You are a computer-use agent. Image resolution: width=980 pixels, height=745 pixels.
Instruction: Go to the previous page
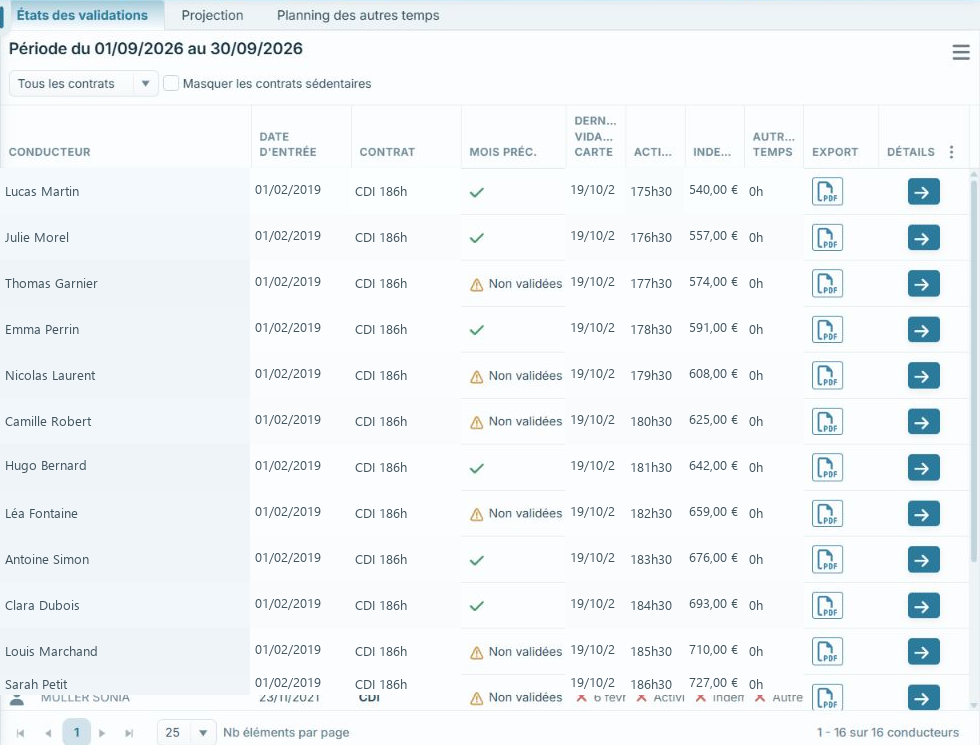(48, 732)
